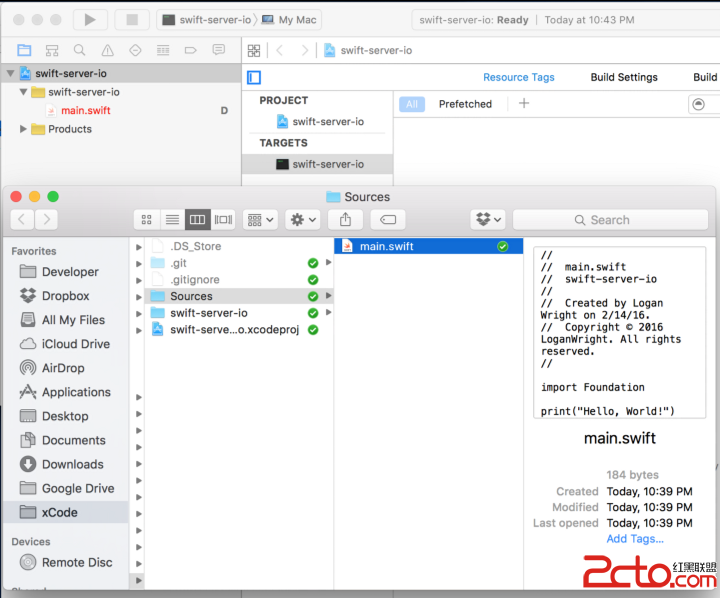Click the Add Tags… link
This screenshot has height=598, width=720.
pos(635,539)
